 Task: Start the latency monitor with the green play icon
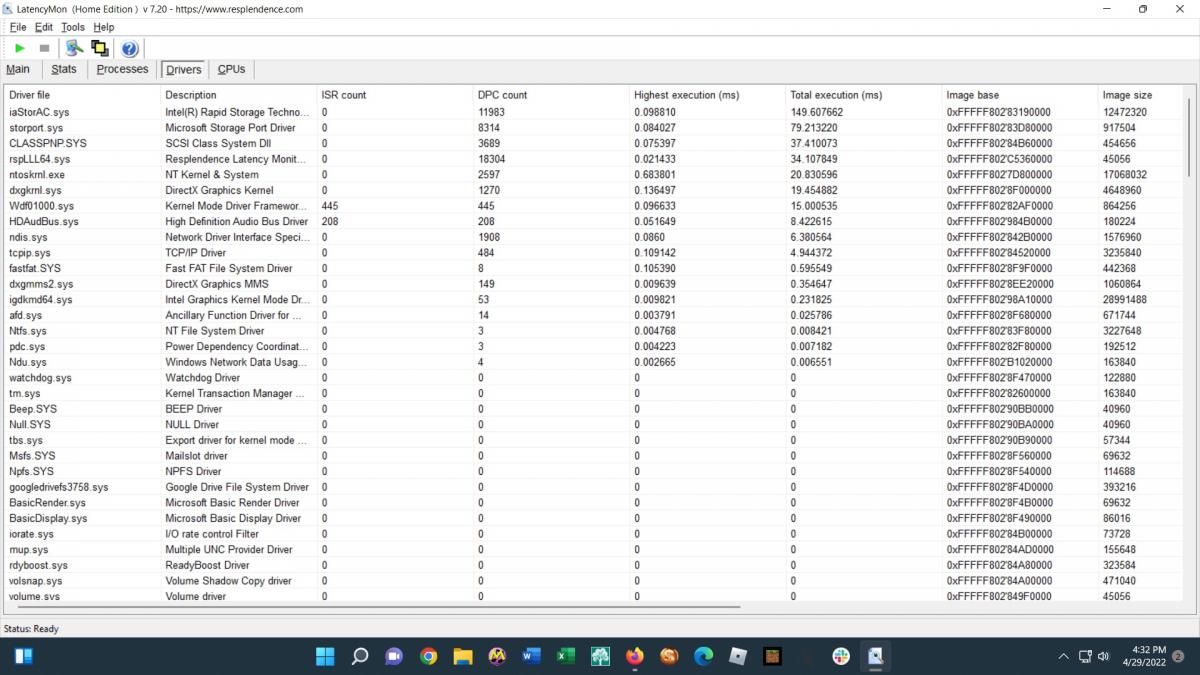pyautogui.click(x=20, y=48)
